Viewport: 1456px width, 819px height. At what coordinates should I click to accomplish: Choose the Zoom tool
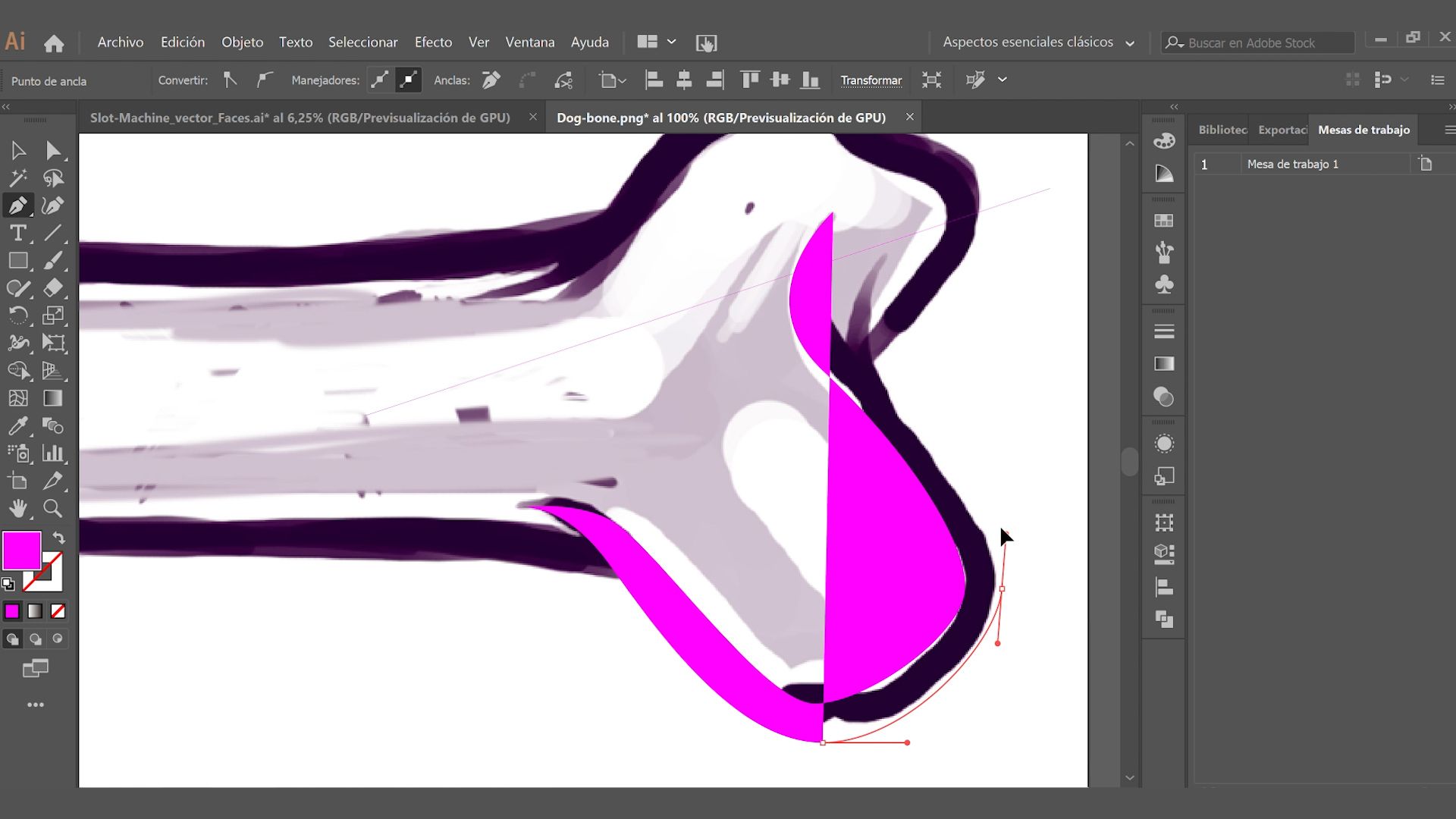click(53, 508)
